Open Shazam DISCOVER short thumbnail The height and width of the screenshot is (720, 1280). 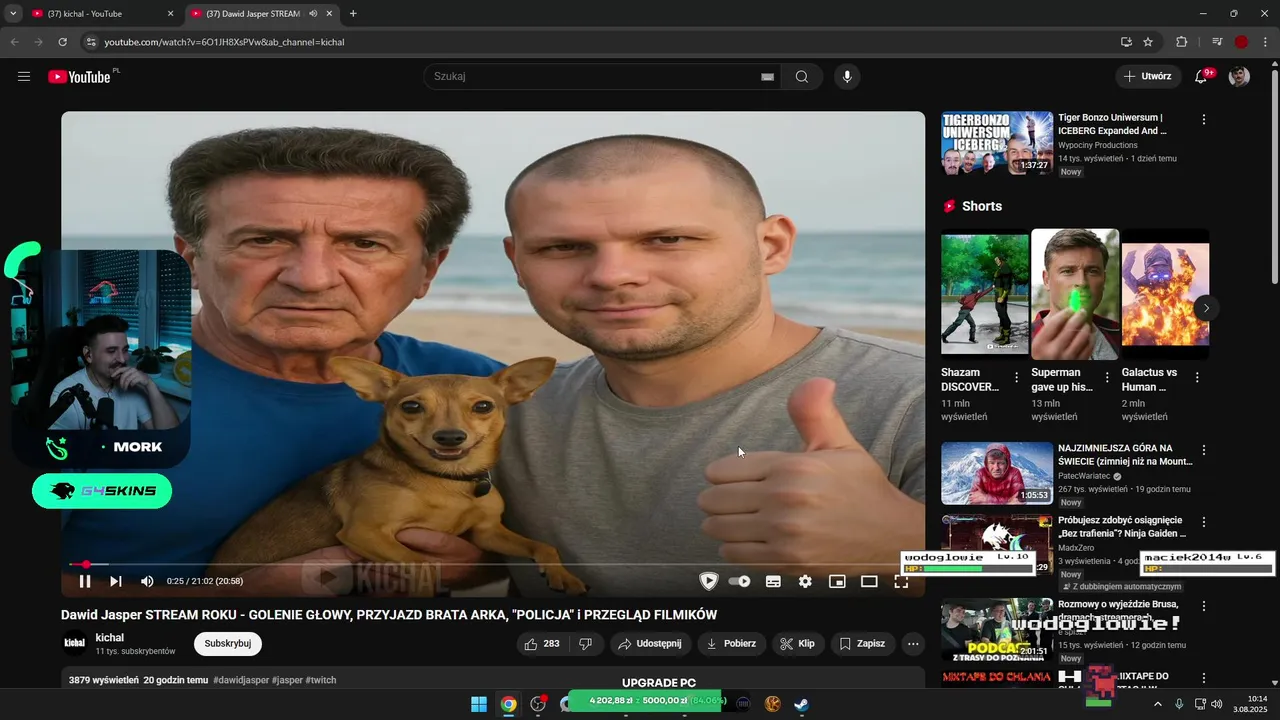984,292
